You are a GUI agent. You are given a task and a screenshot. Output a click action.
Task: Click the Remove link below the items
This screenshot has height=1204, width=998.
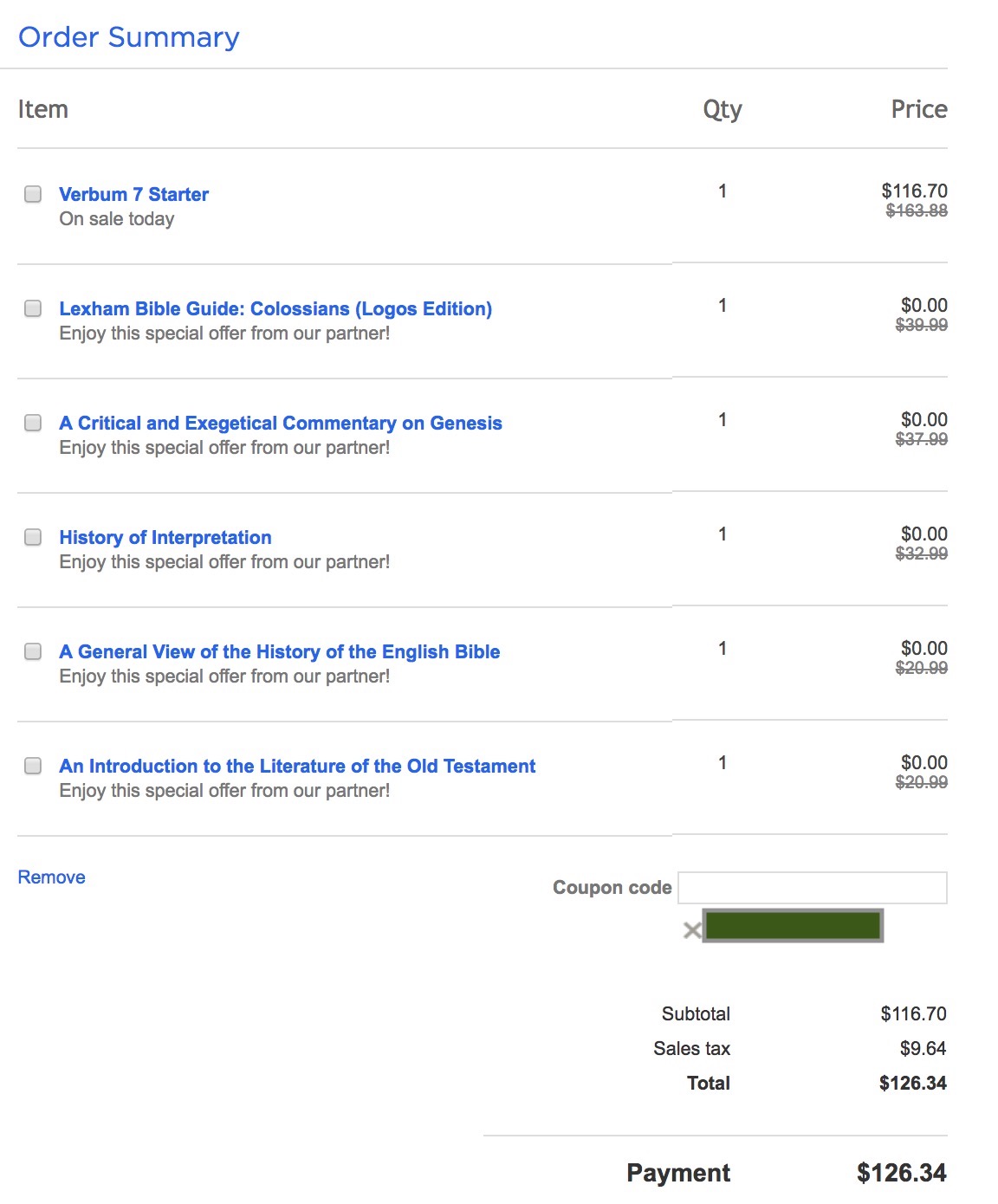(51, 877)
